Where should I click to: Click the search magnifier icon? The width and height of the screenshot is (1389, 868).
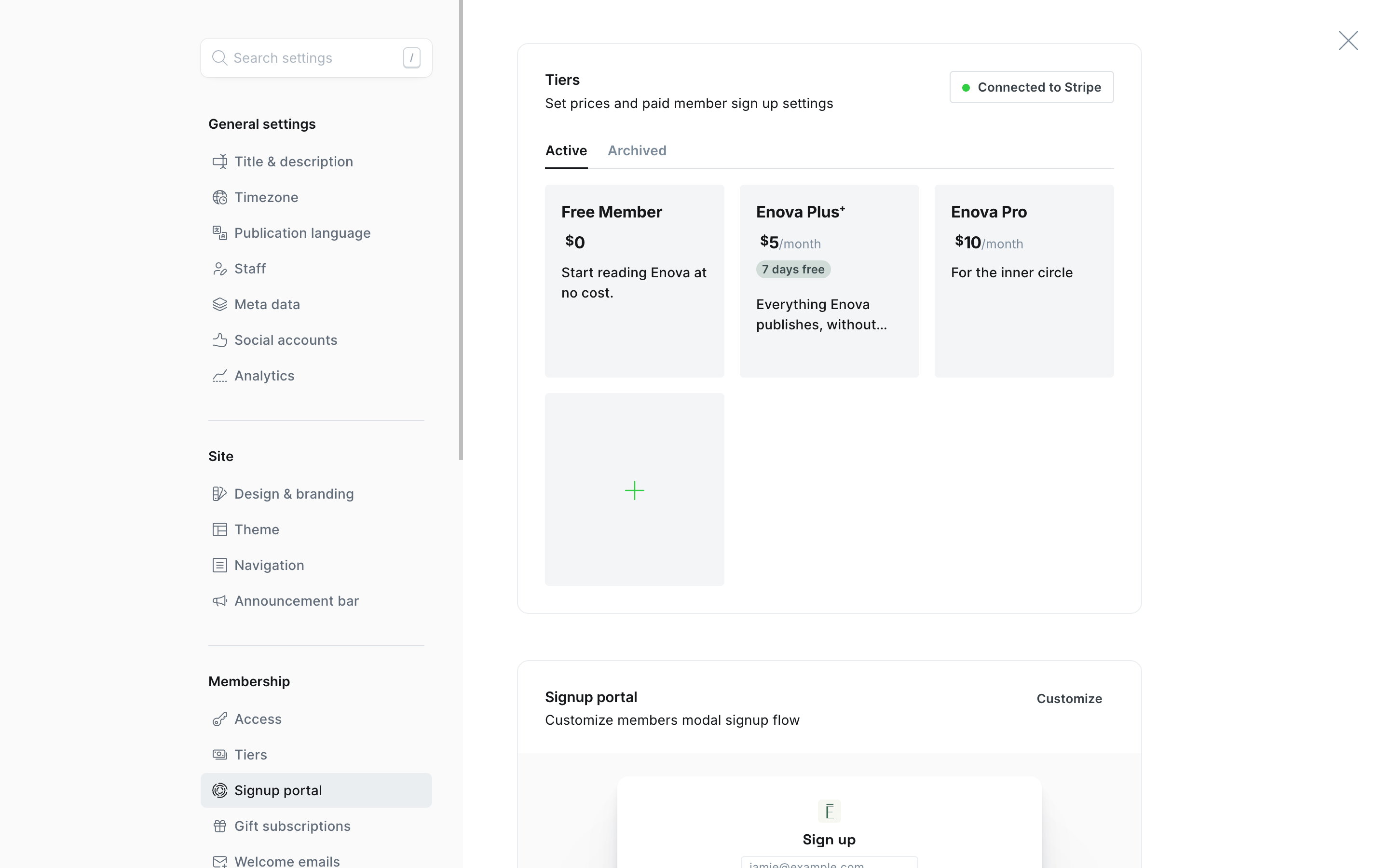click(219, 58)
